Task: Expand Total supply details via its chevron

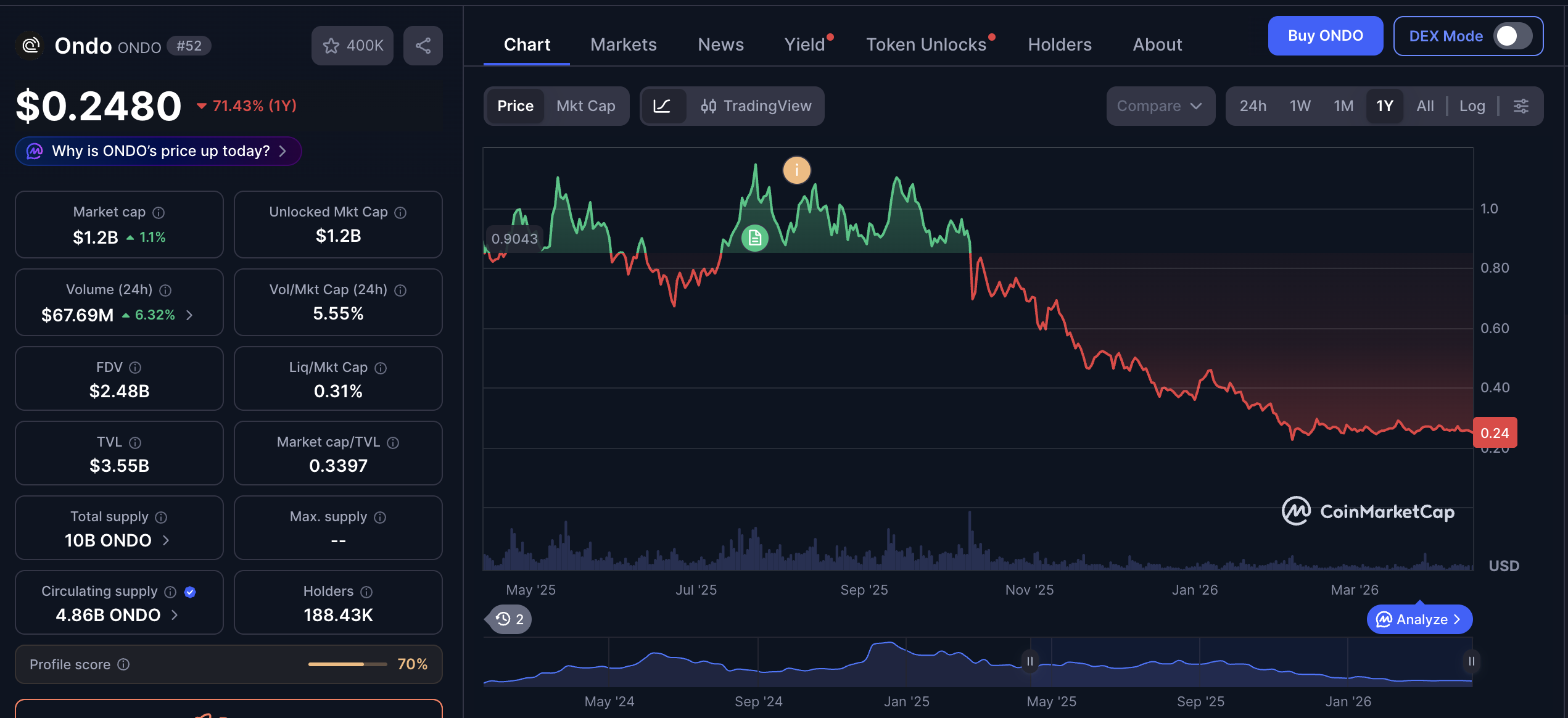Action: 166,540
